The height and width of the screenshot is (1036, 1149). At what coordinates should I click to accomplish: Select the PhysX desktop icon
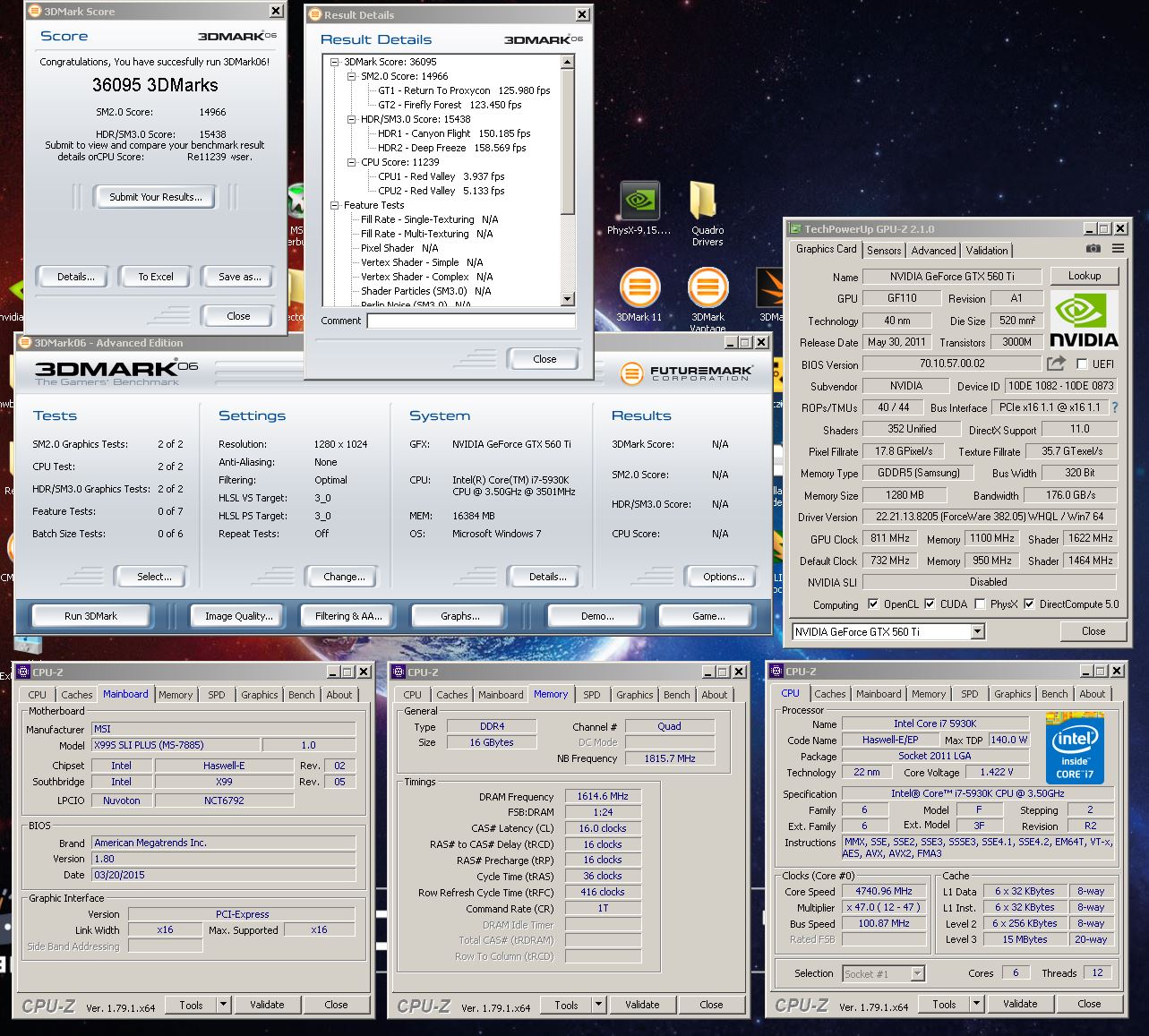point(639,209)
